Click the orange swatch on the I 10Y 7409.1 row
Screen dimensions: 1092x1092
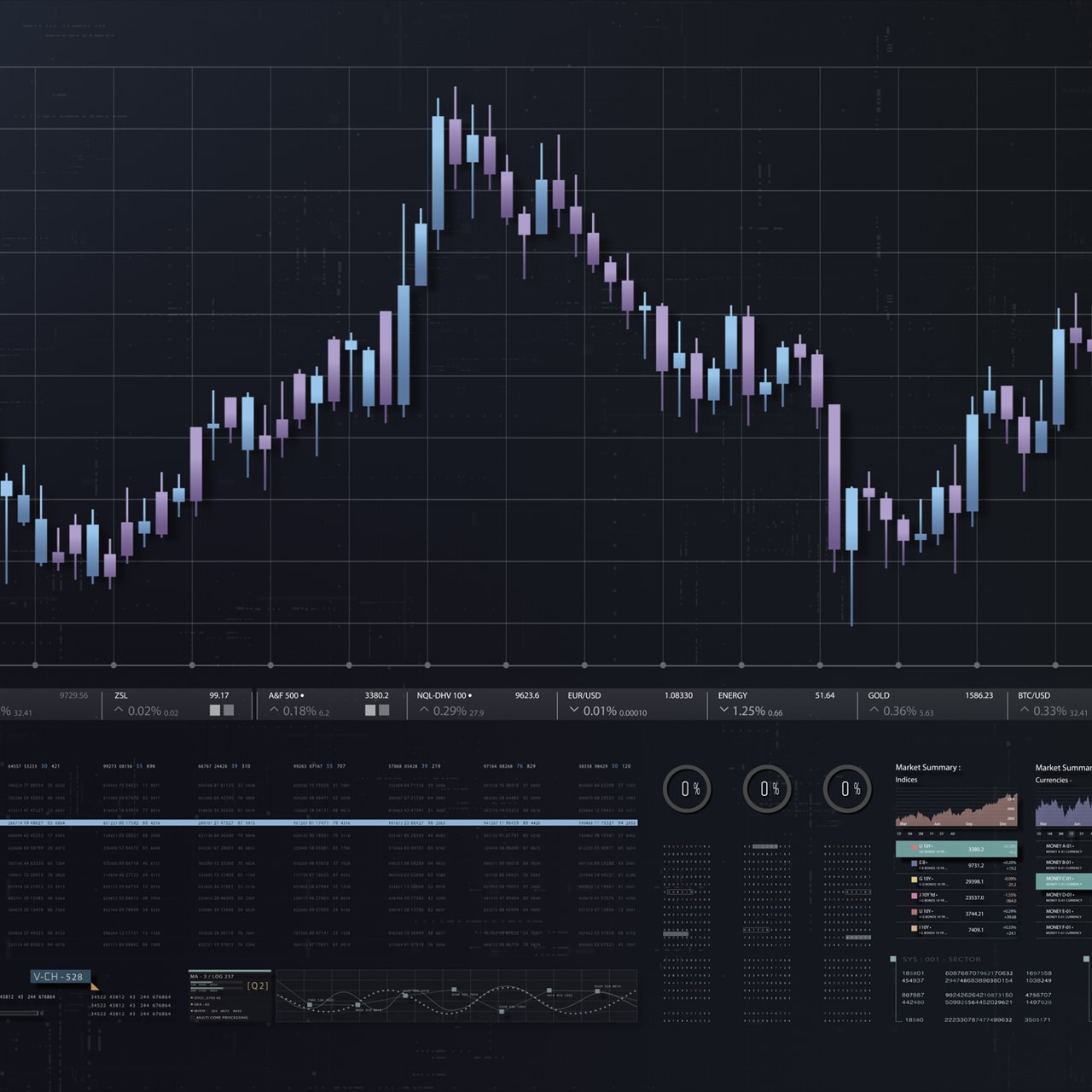(x=915, y=928)
